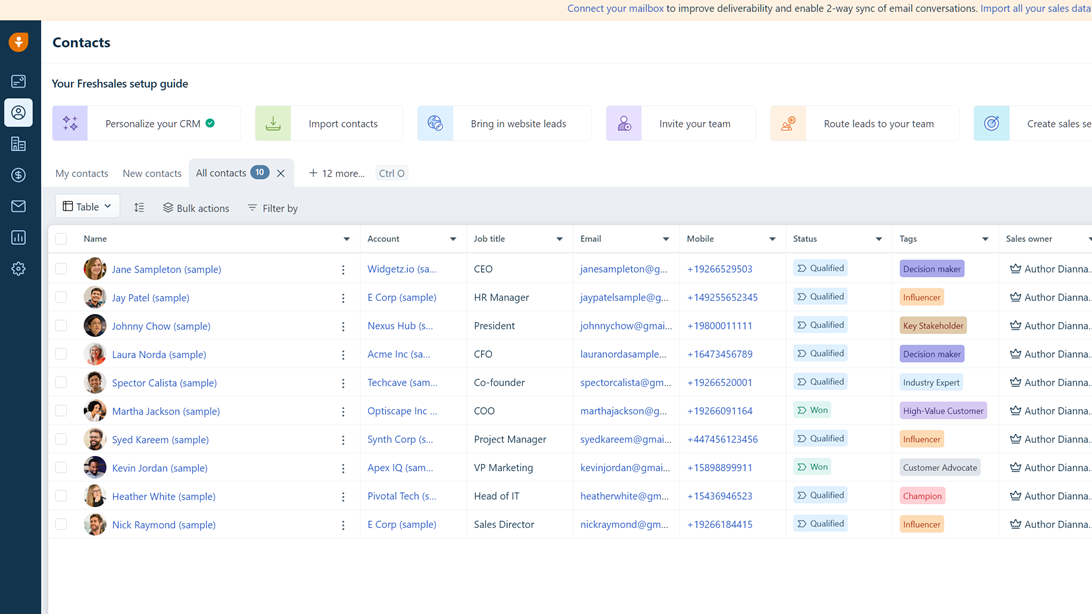Open more options for Johnny Chow

coord(343,326)
